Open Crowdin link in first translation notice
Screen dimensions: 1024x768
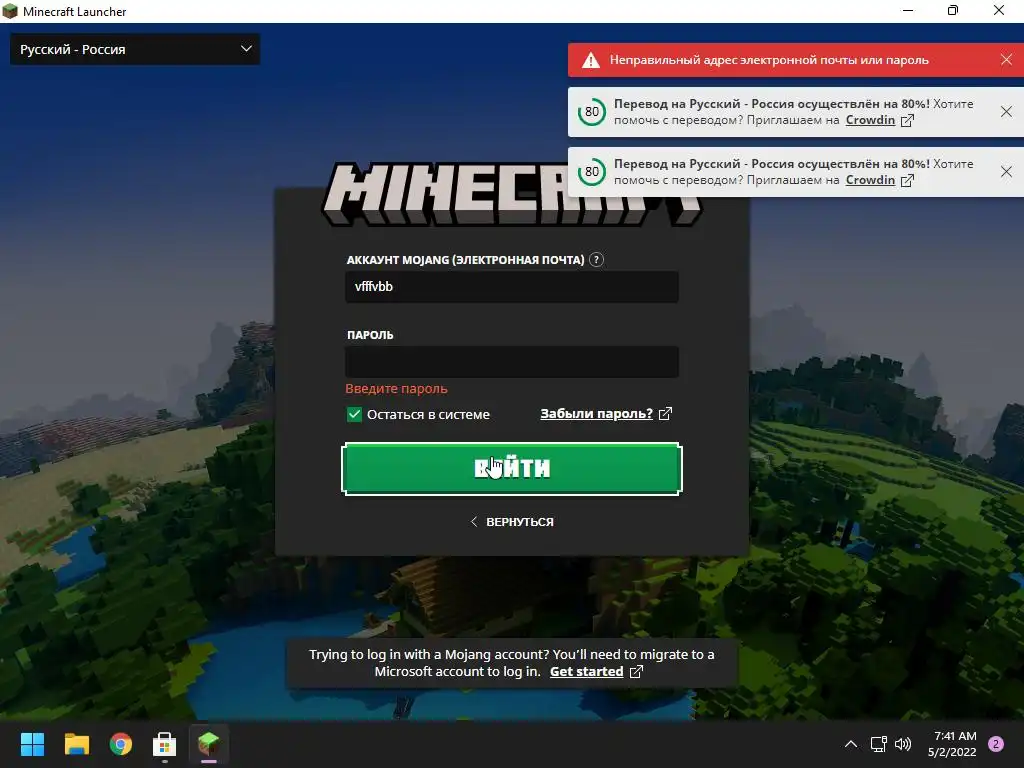(x=870, y=120)
